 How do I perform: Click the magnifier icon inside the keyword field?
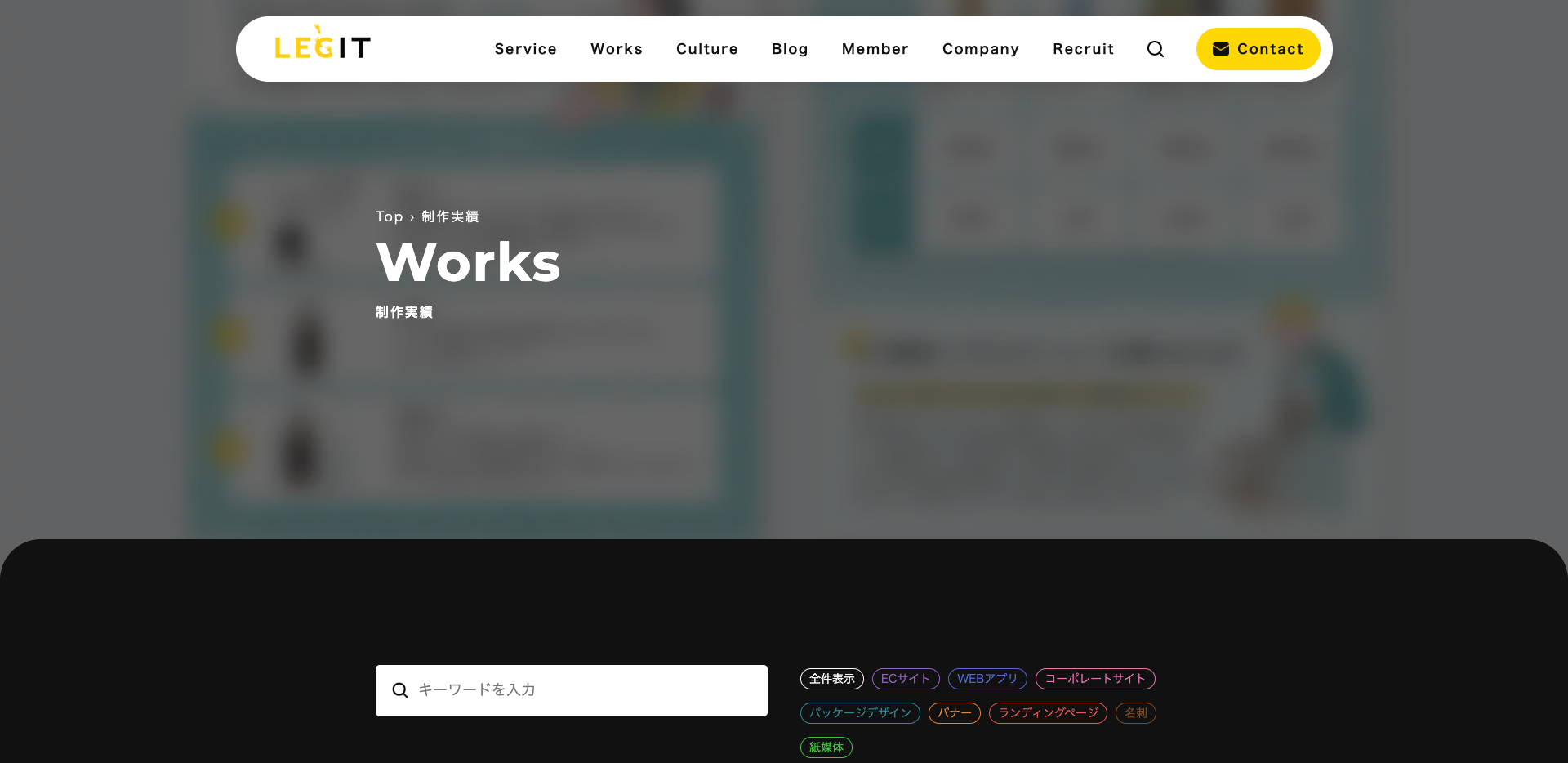click(x=399, y=690)
